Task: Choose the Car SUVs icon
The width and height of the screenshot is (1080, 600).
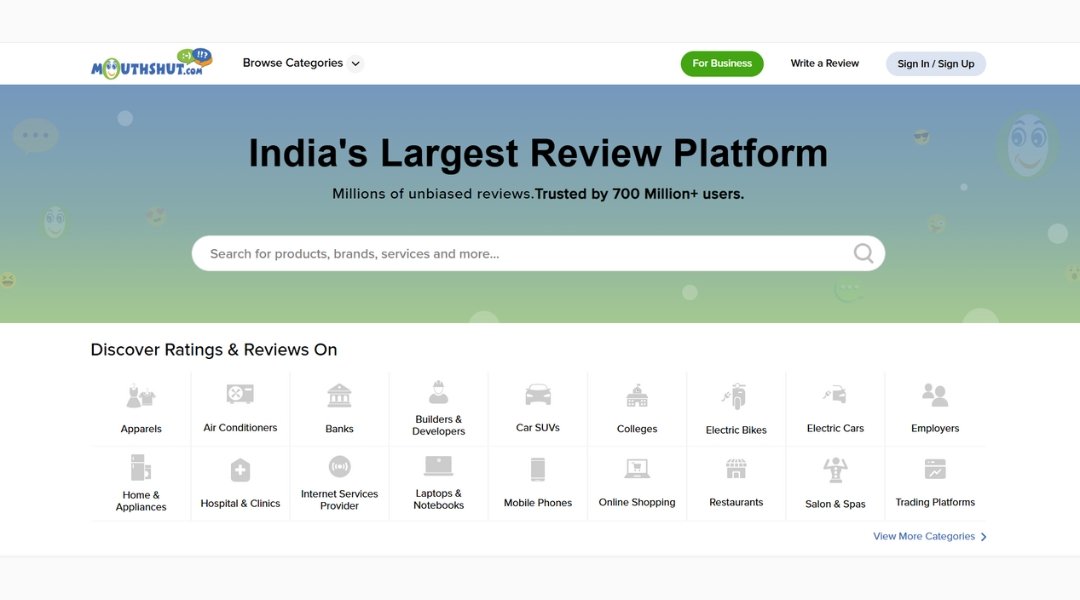Action: click(x=538, y=395)
